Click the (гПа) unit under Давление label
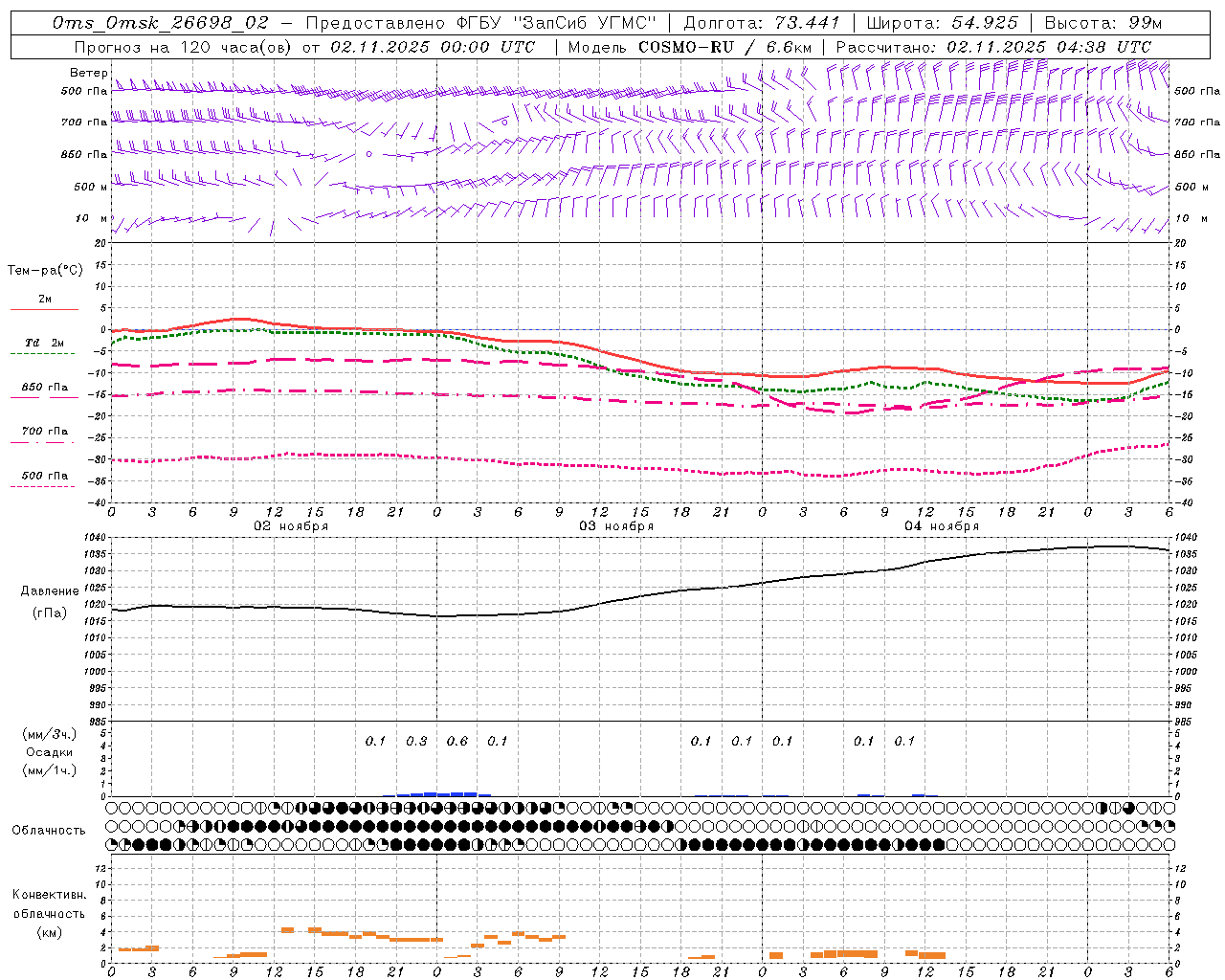 pos(50,613)
